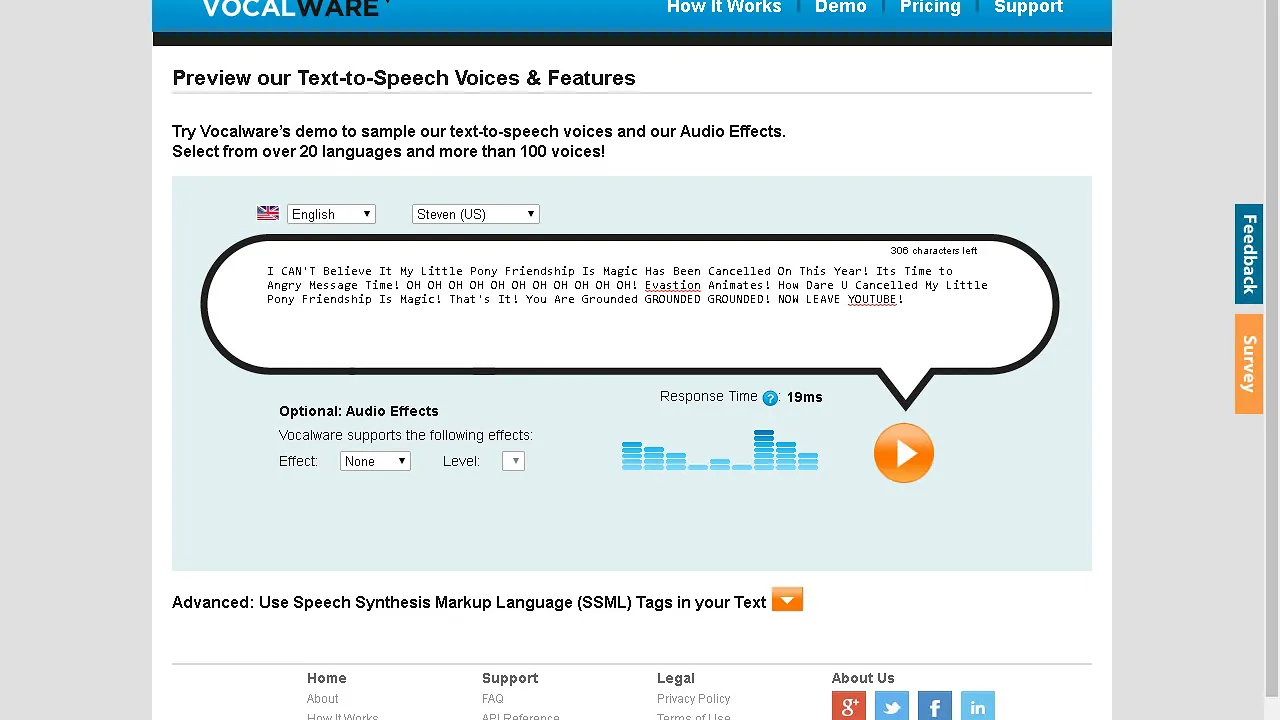The image size is (1280, 720).
Task: Click the Privacy Policy footer link
Action: coord(694,699)
